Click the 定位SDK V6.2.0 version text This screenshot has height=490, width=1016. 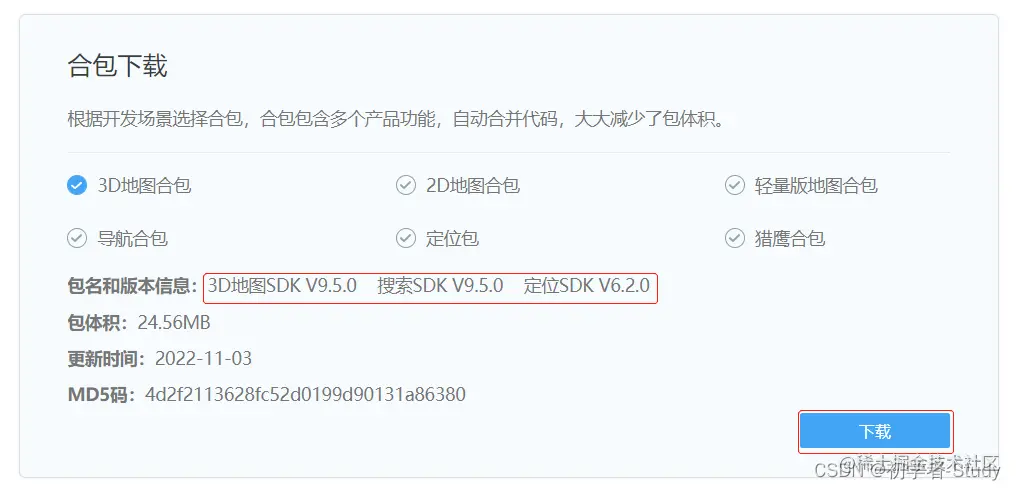click(587, 286)
